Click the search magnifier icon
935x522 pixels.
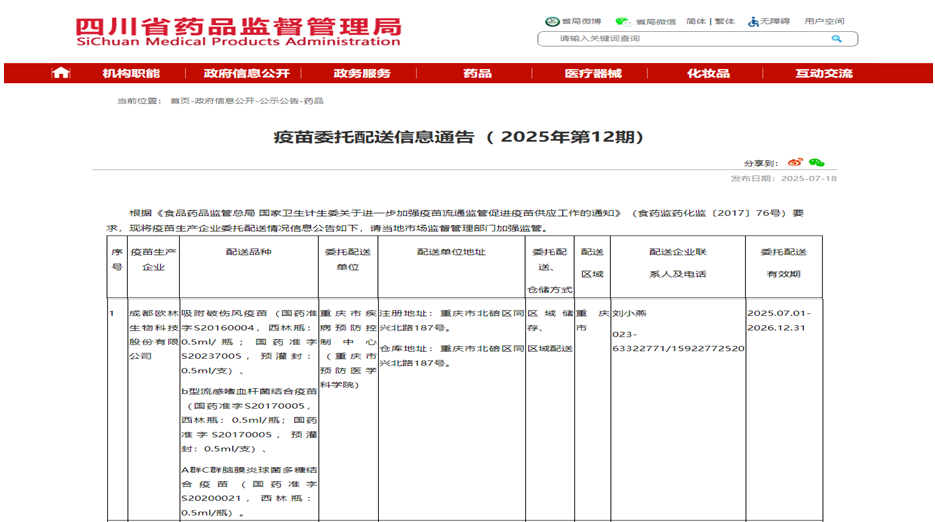(836, 39)
